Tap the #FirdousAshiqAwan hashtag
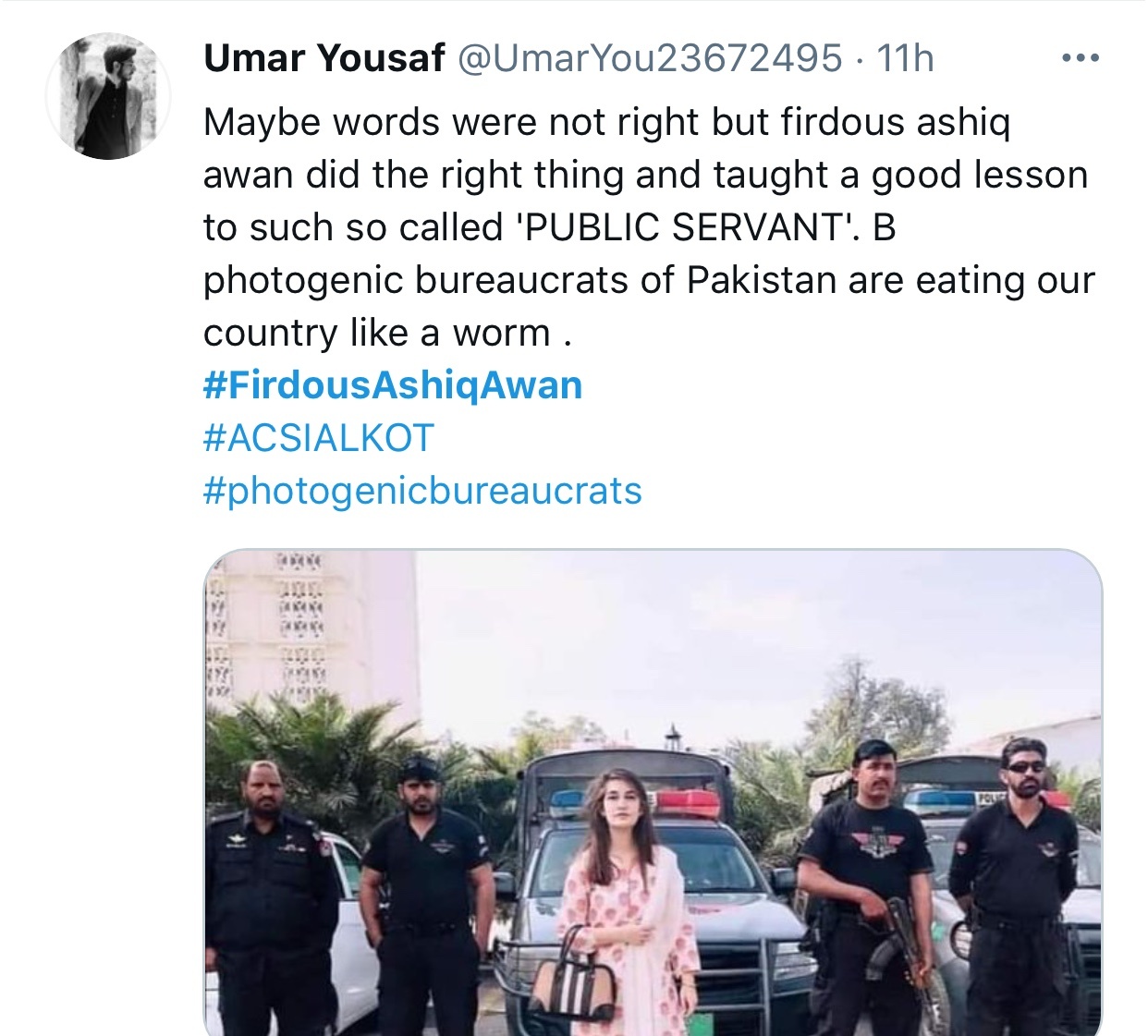Image resolution: width=1148 pixels, height=1036 pixels. (x=393, y=385)
